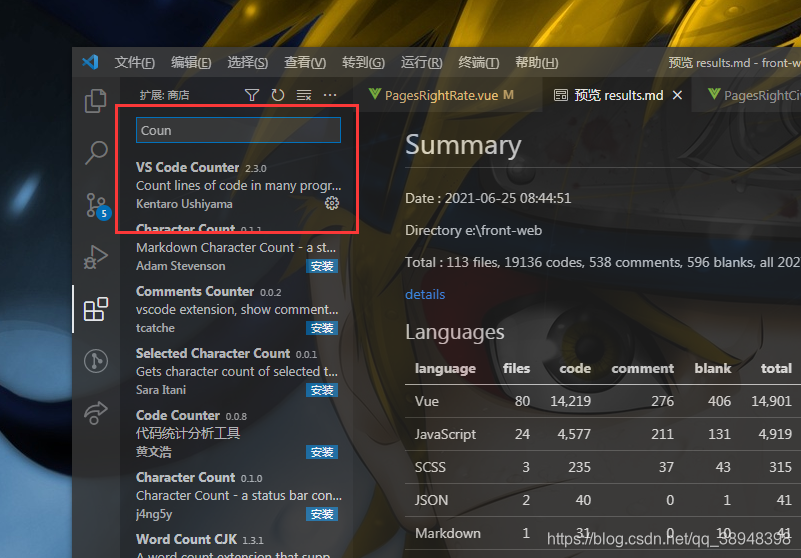The height and width of the screenshot is (558, 801).
Task: Open the Run and Debug view
Action: coord(96,257)
